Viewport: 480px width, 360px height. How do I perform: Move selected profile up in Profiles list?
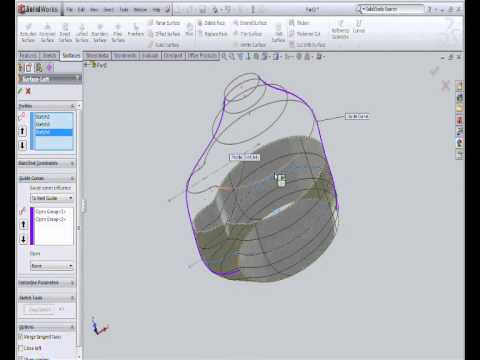(22, 131)
